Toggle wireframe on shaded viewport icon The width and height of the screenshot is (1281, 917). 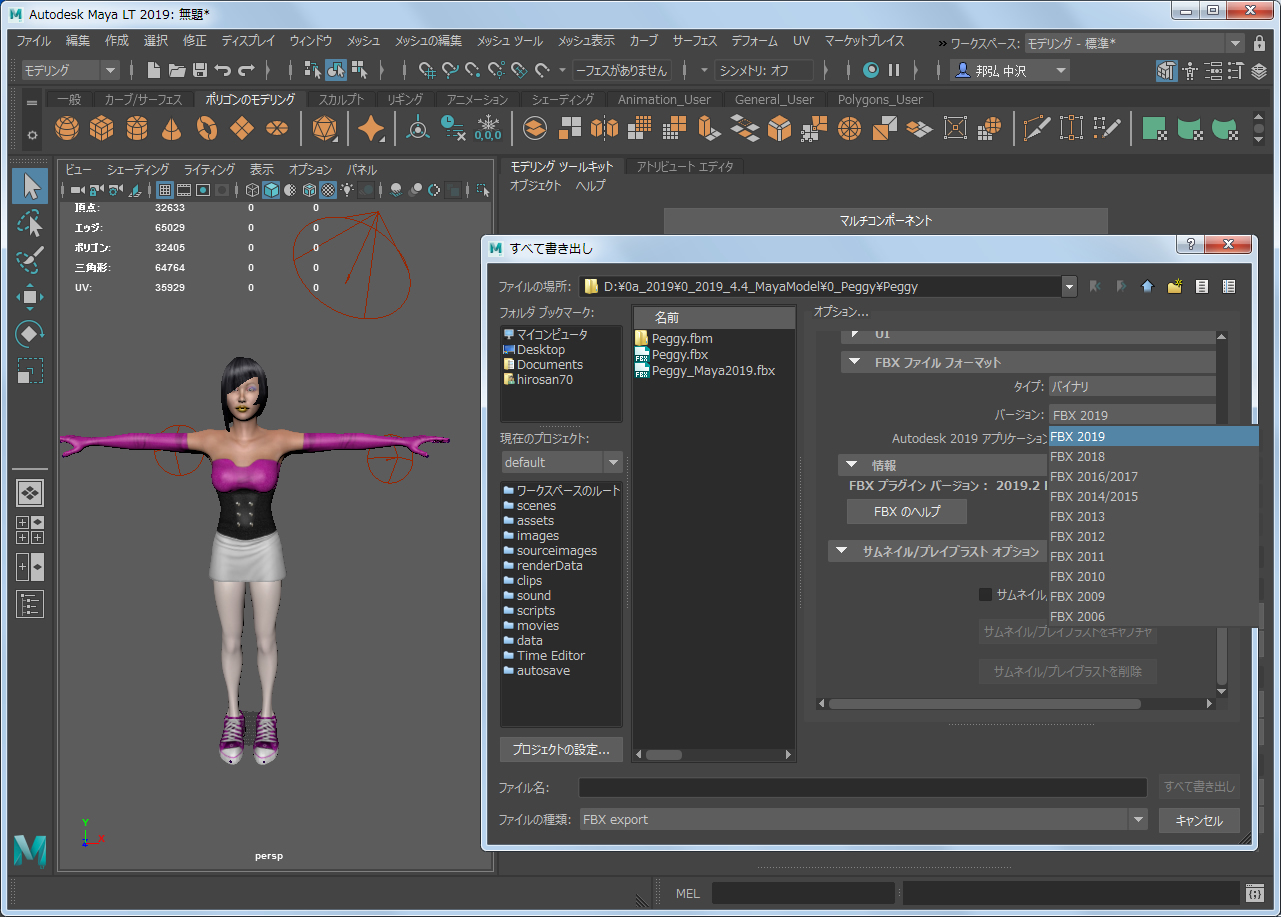pyautogui.click(x=309, y=190)
